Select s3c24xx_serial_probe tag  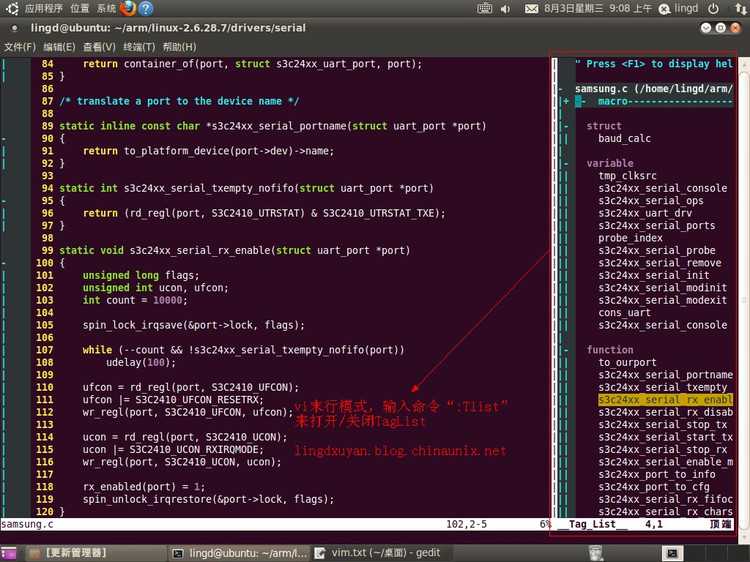657,251
